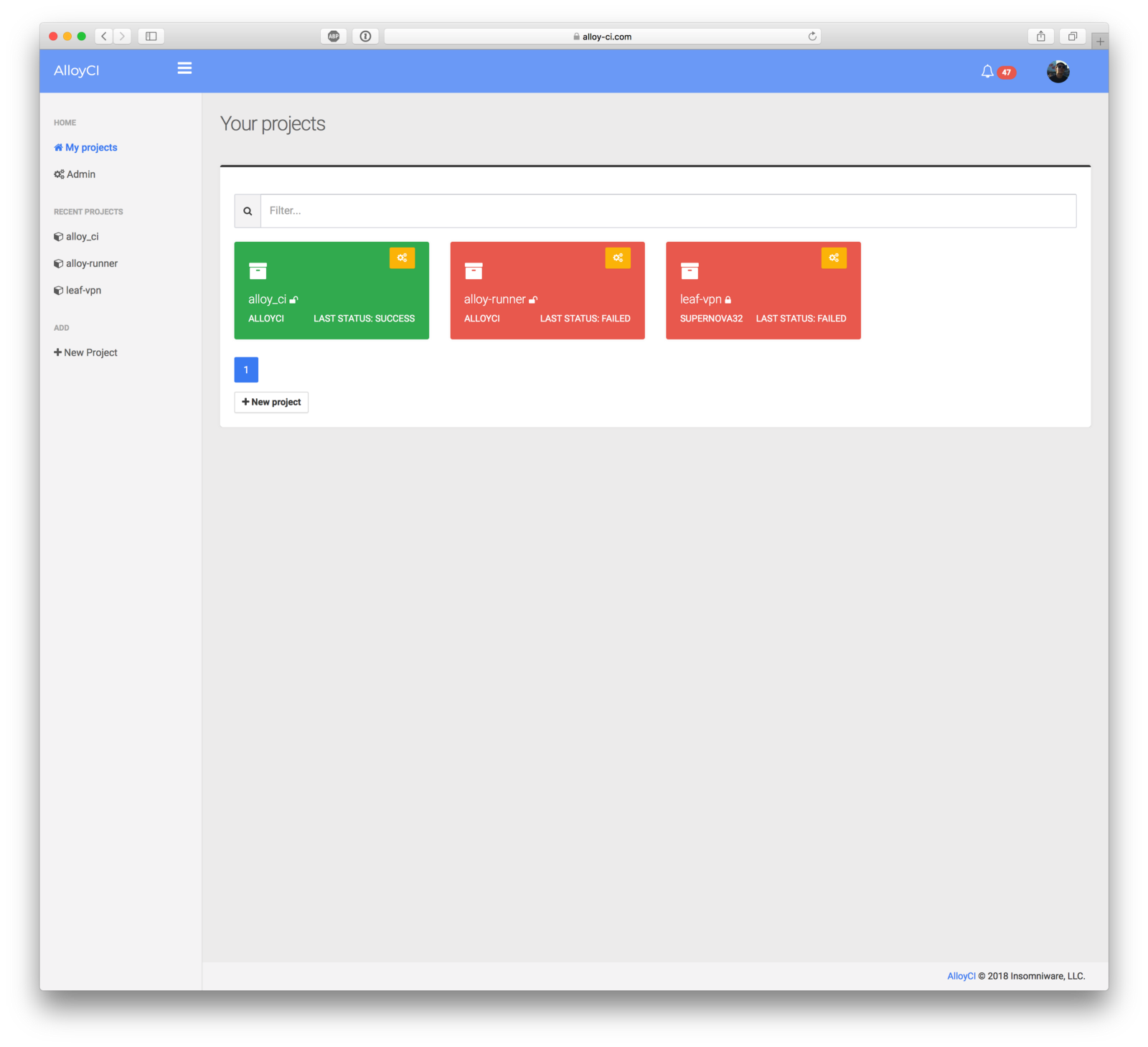Click the archive box icon on leaf-vpn card

tap(690, 271)
